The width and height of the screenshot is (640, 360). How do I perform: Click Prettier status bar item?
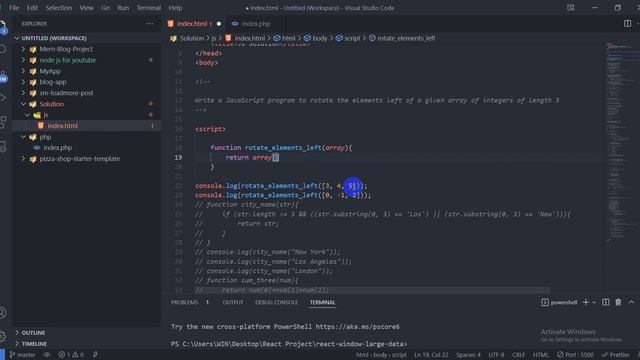click(616, 355)
